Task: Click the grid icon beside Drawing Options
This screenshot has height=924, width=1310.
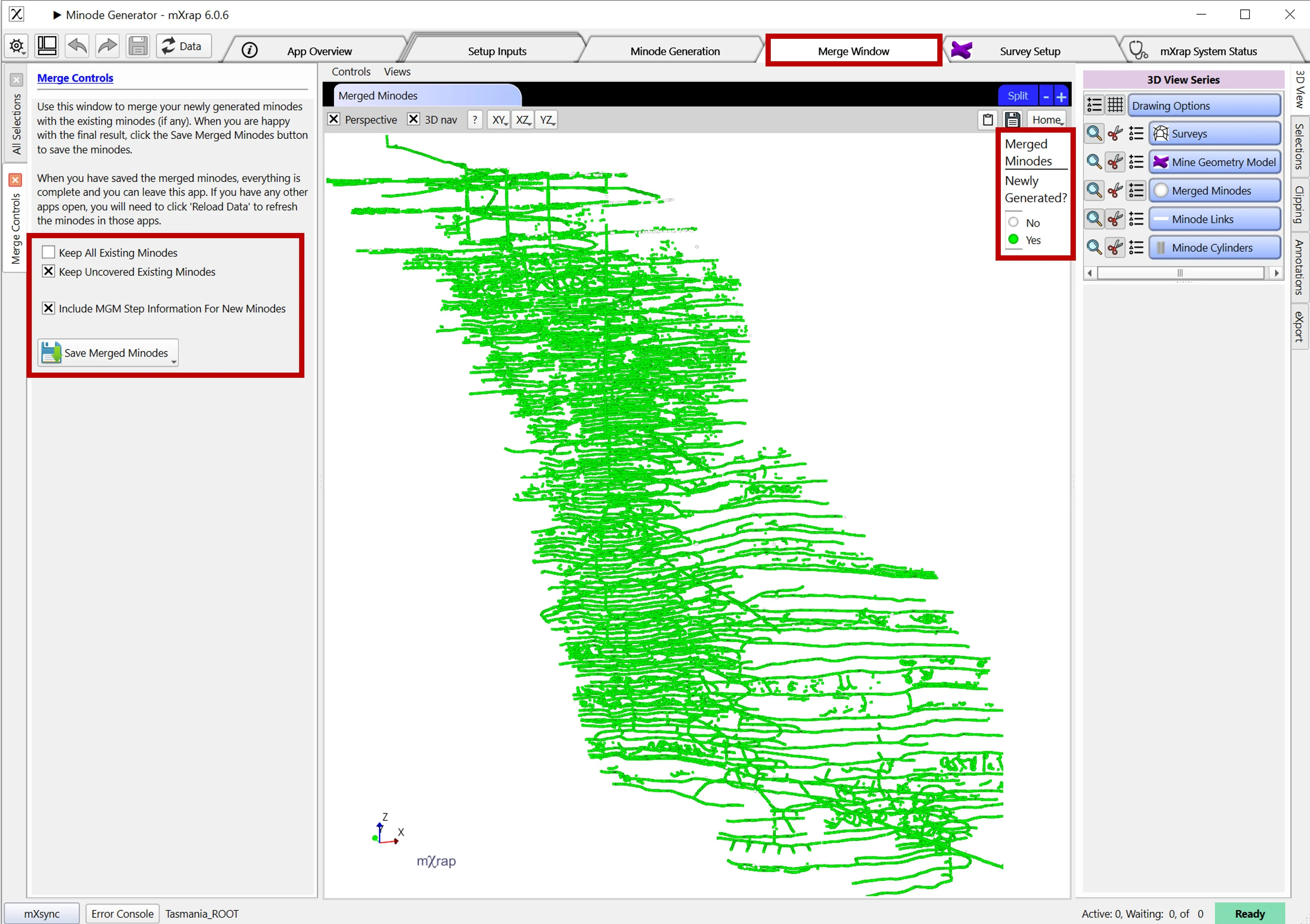Action: click(x=1115, y=106)
